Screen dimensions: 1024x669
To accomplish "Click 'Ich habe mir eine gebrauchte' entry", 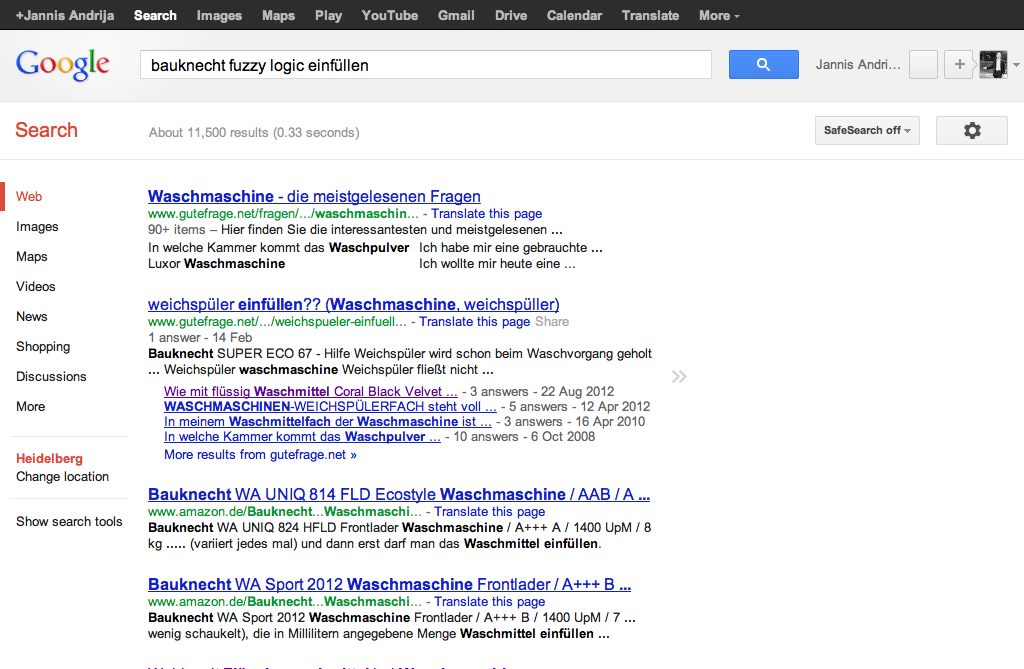I will coord(511,248).
